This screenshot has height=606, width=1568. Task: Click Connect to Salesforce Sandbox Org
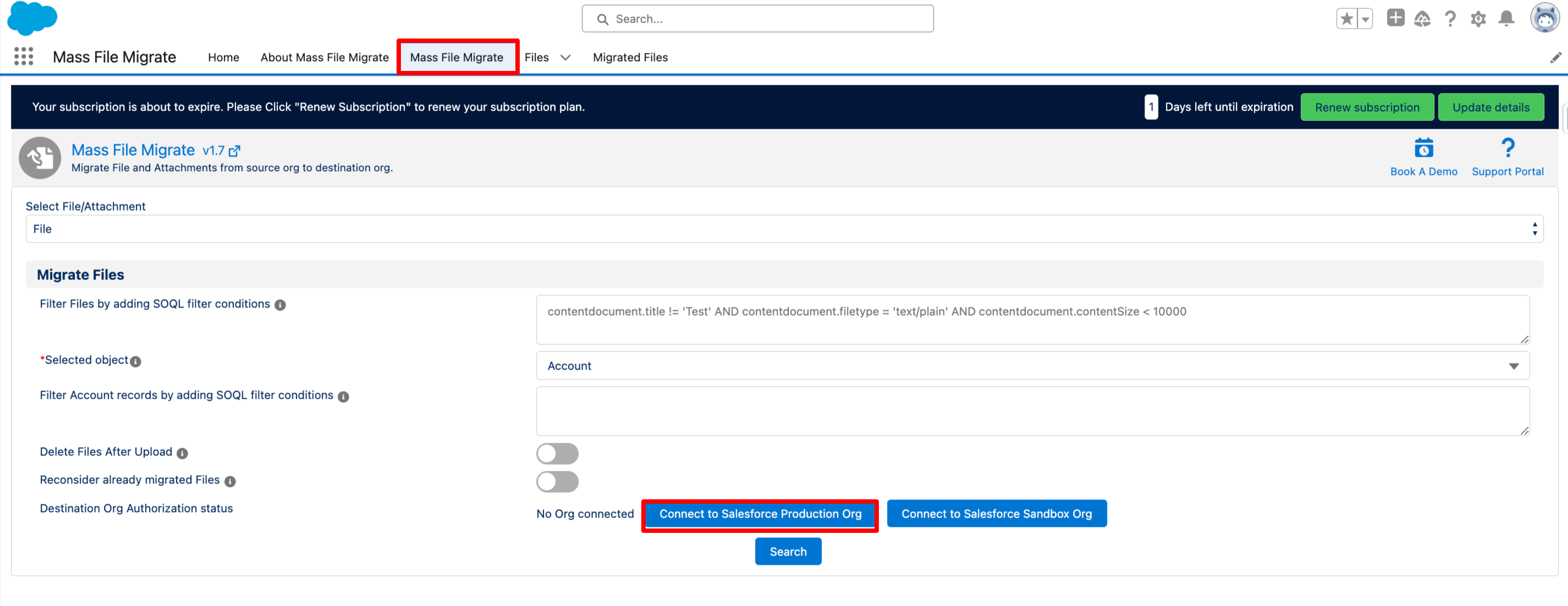tap(996, 514)
